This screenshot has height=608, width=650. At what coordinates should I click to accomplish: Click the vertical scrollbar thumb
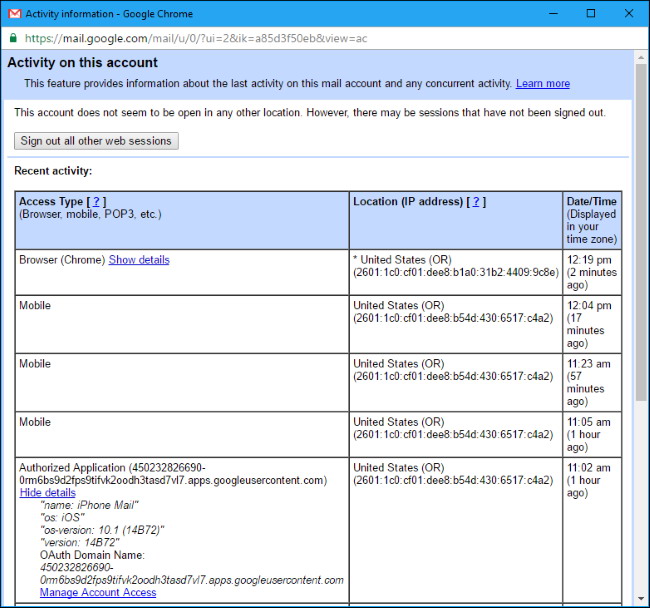(641, 230)
